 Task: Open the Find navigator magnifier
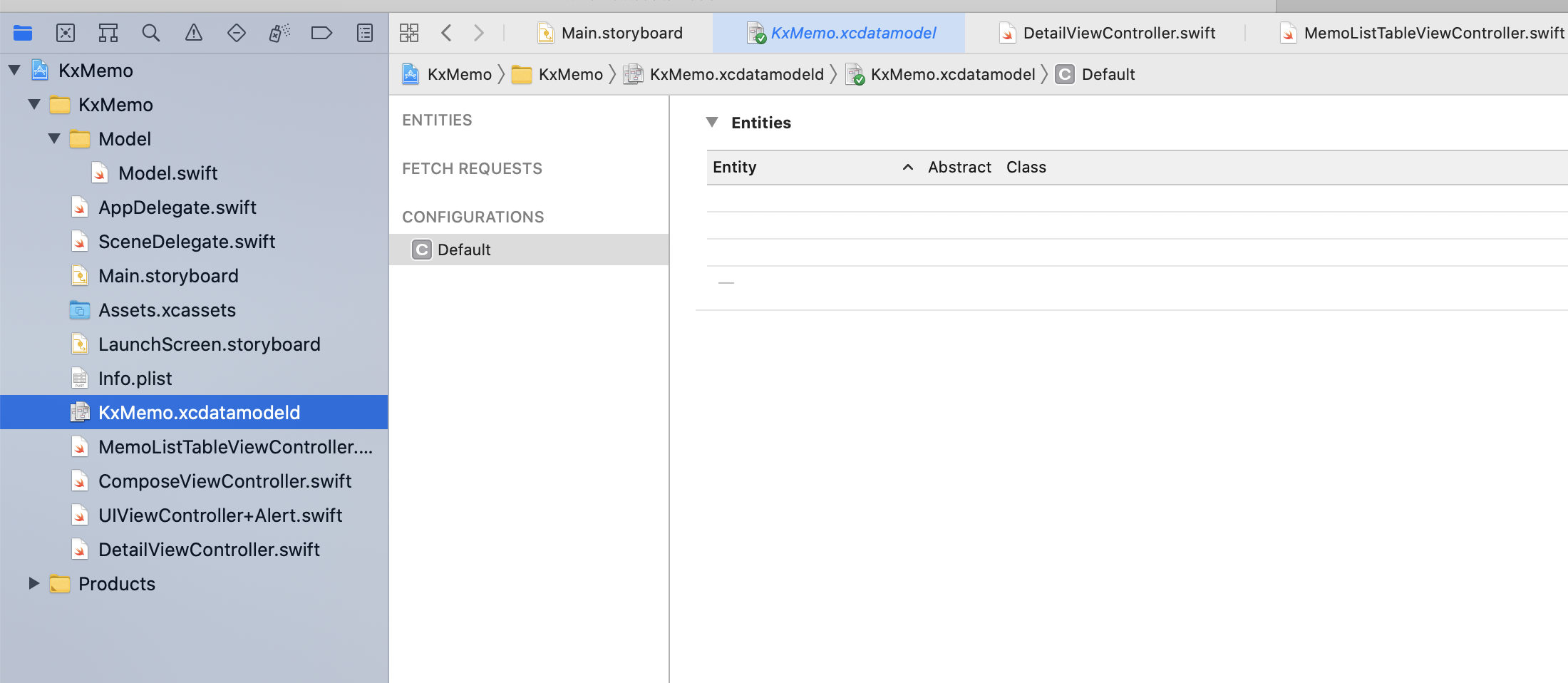click(x=151, y=33)
